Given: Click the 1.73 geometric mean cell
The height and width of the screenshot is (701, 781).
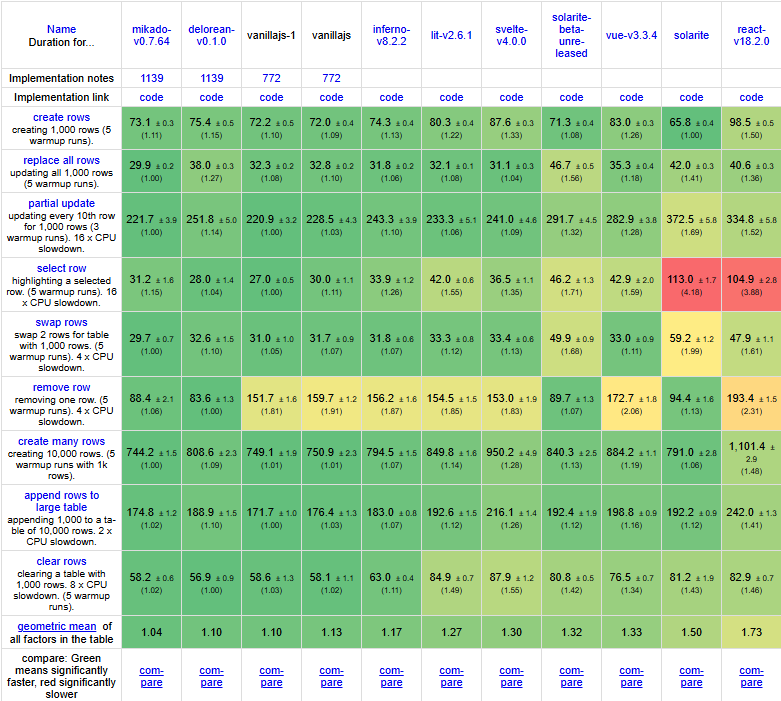Looking at the screenshot, I should (x=751, y=632).
